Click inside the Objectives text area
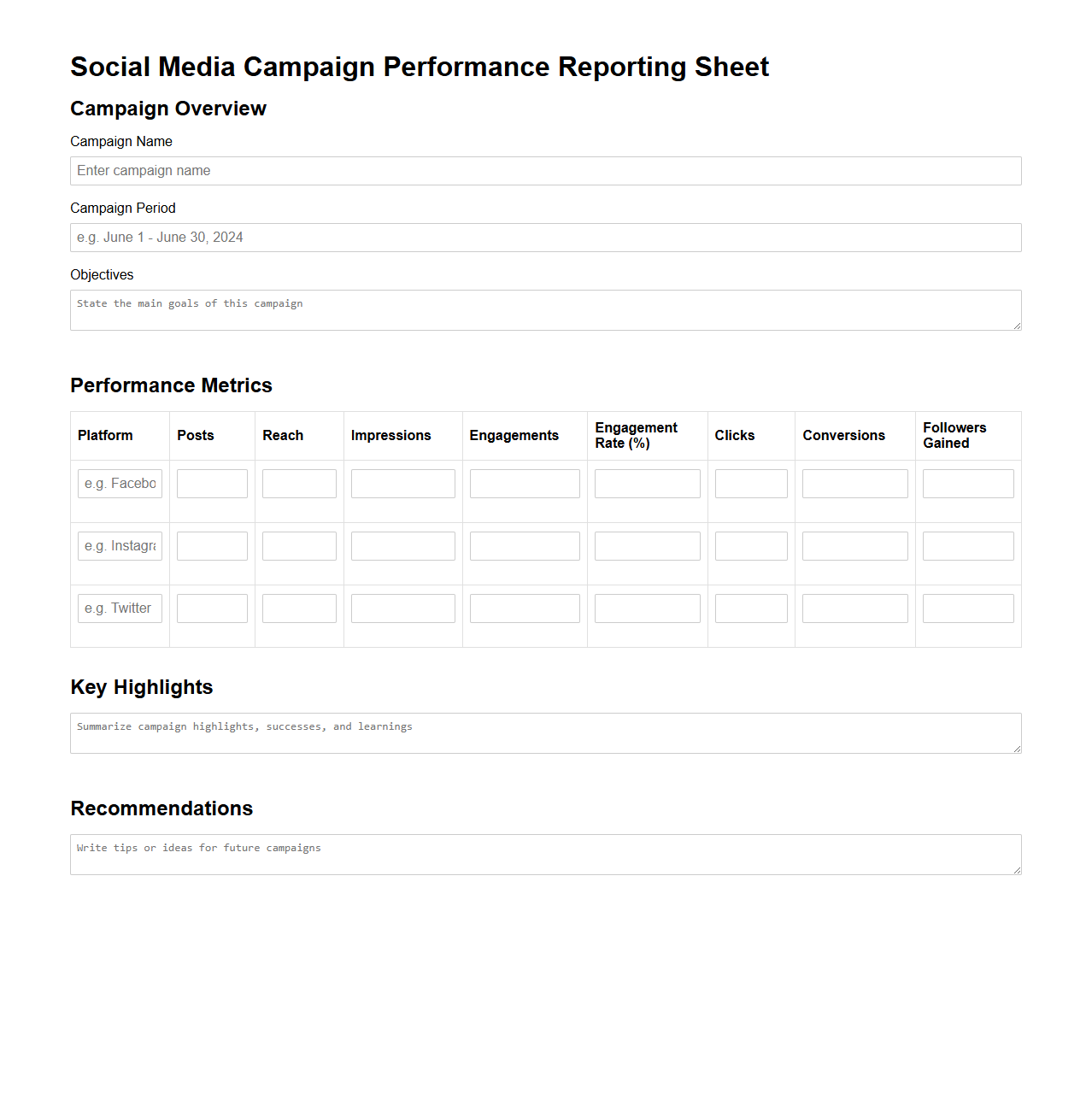This screenshot has width=1092, height=1111. click(545, 309)
